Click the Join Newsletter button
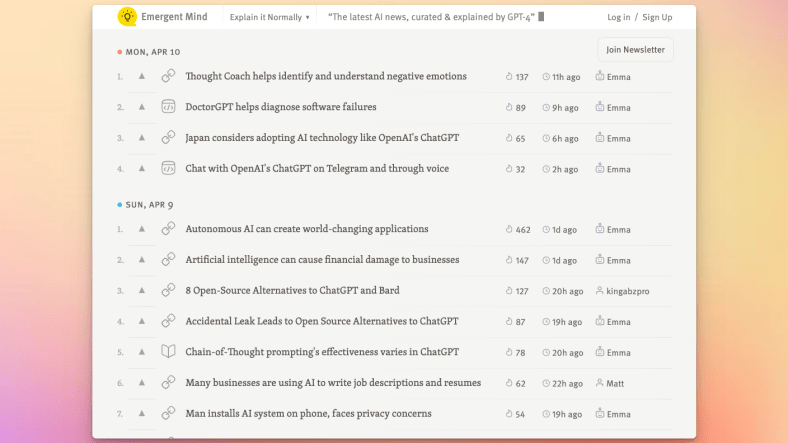Image resolution: width=788 pixels, height=443 pixels. click(x=635, y=49)
